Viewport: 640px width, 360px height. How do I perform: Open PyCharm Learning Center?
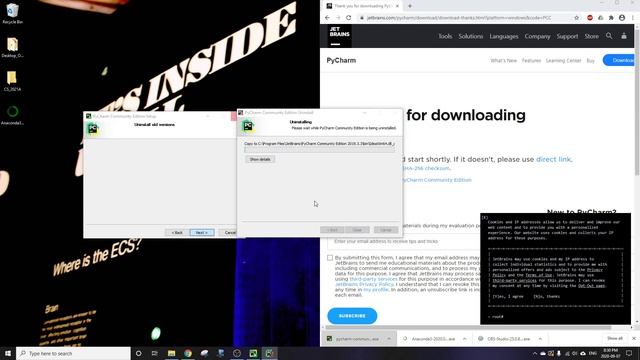[563, 60]
